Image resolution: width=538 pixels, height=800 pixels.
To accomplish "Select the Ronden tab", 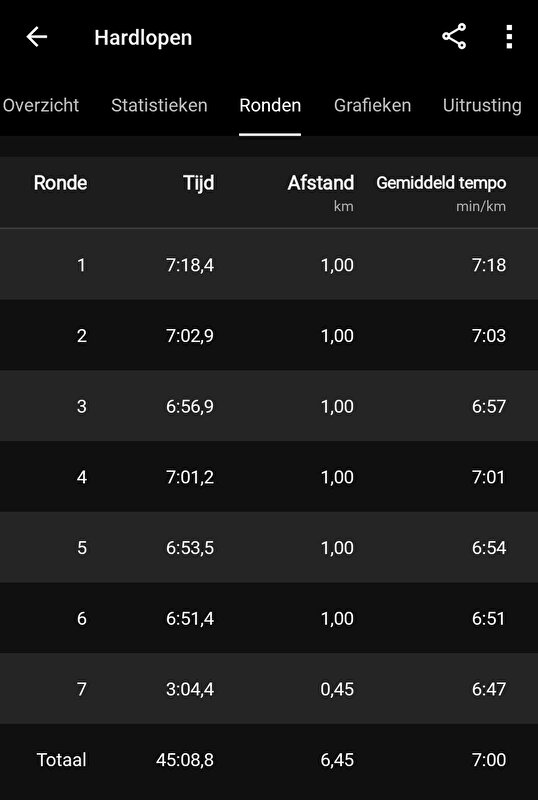I will coord(270,106).
